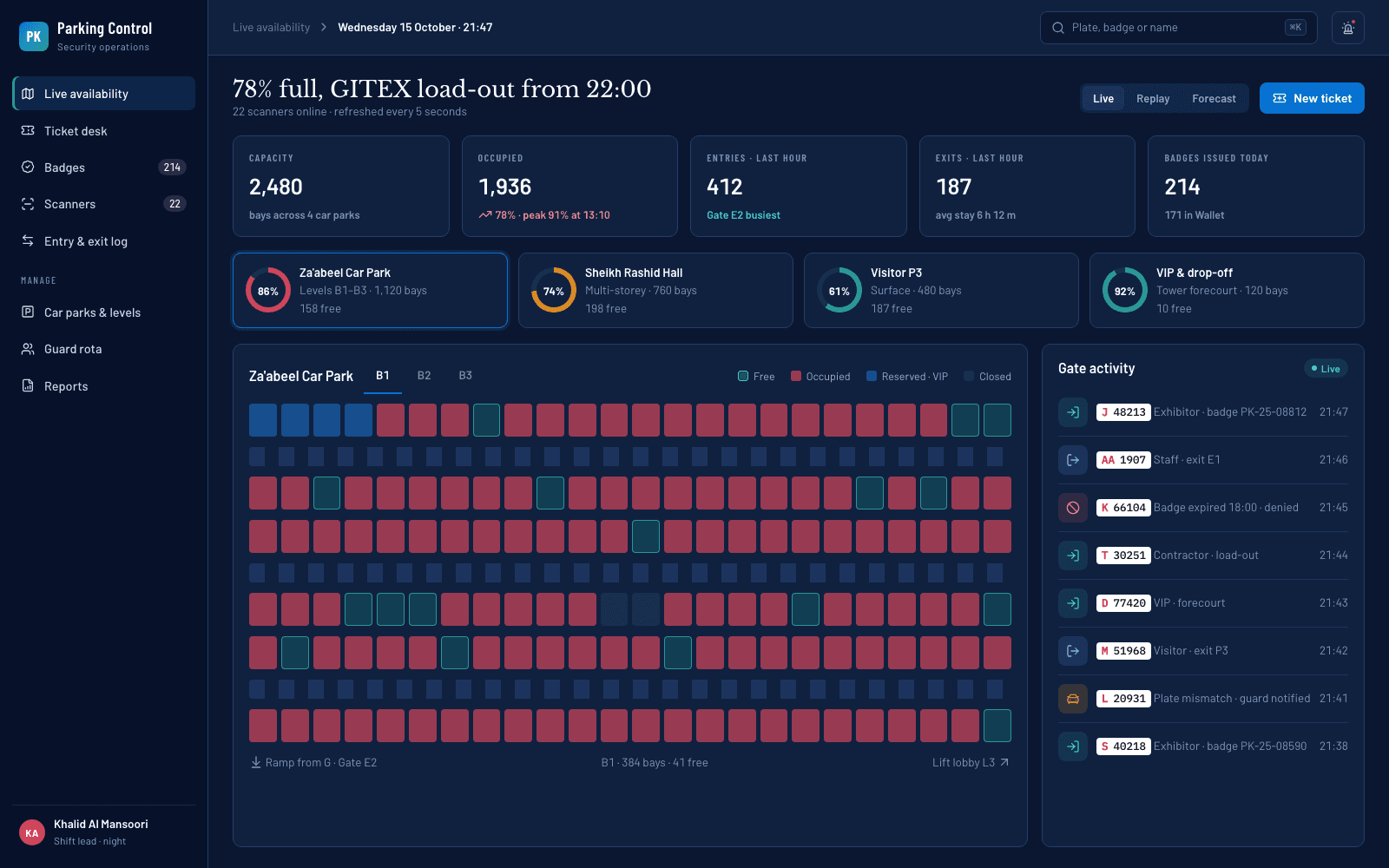Click denied icon for plate K 66104

click(1073, 508)
